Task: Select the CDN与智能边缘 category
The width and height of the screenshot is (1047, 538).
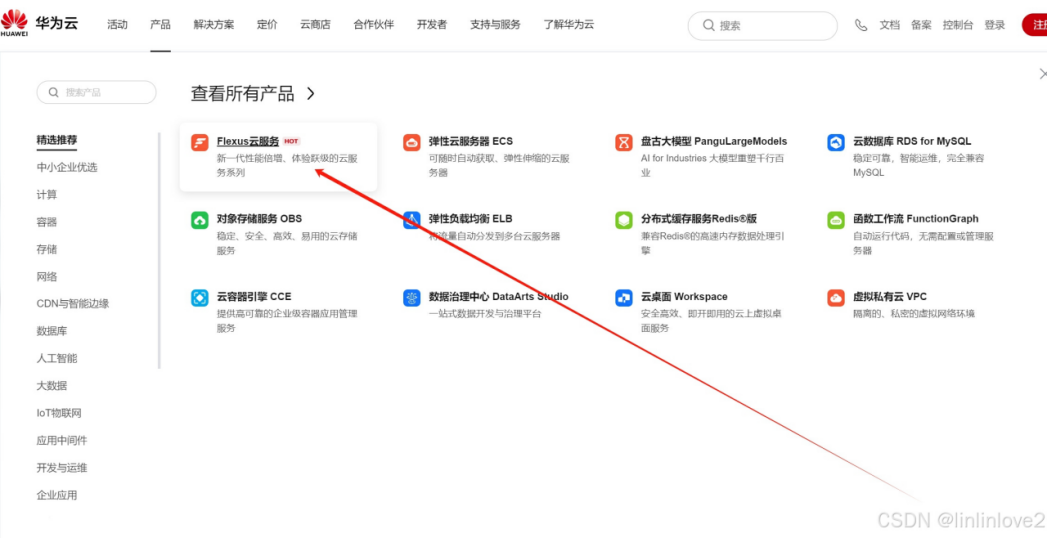Action: 73,304
